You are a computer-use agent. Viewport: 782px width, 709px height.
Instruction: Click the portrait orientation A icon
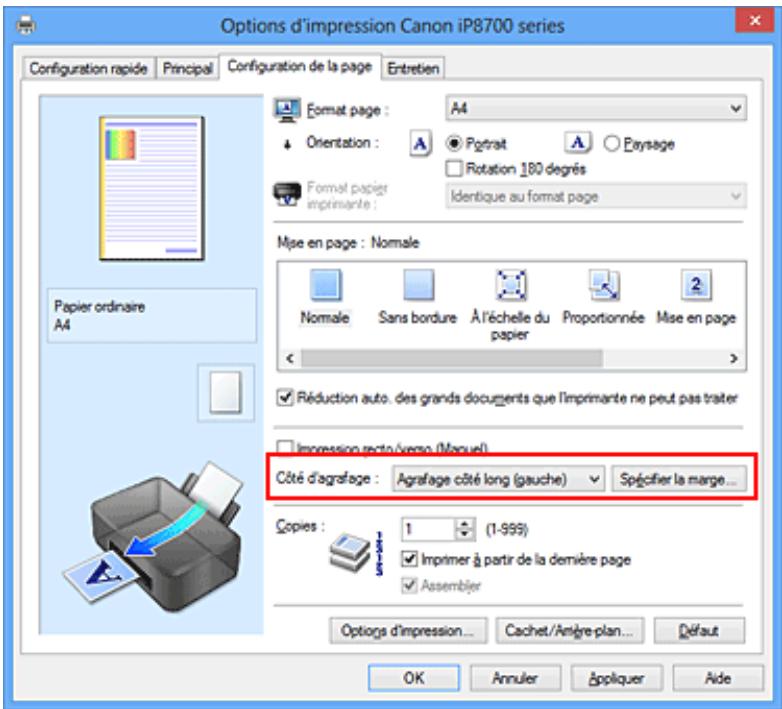[420, 144]
